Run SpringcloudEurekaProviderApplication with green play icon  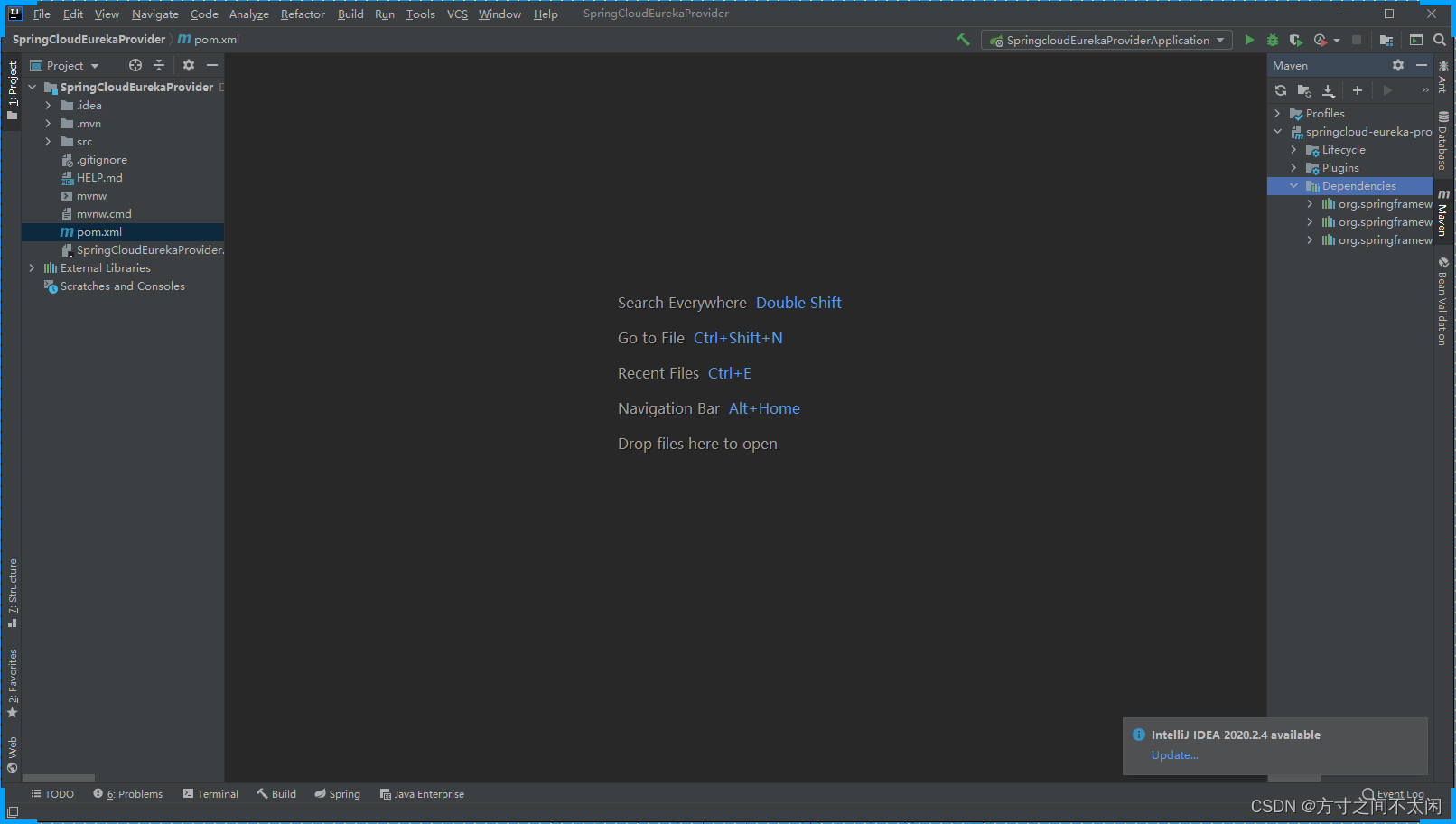pyautogui.click(x=1249, y=40)
